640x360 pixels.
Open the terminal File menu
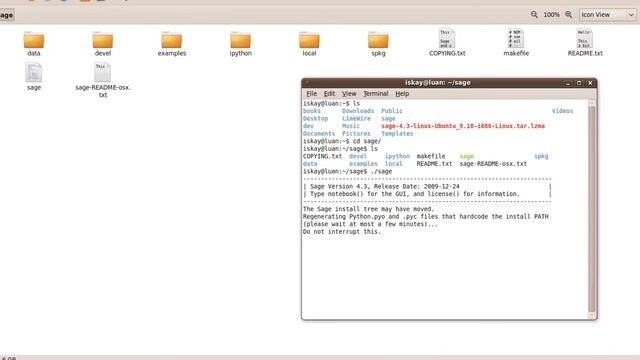(x=311, y=93)
